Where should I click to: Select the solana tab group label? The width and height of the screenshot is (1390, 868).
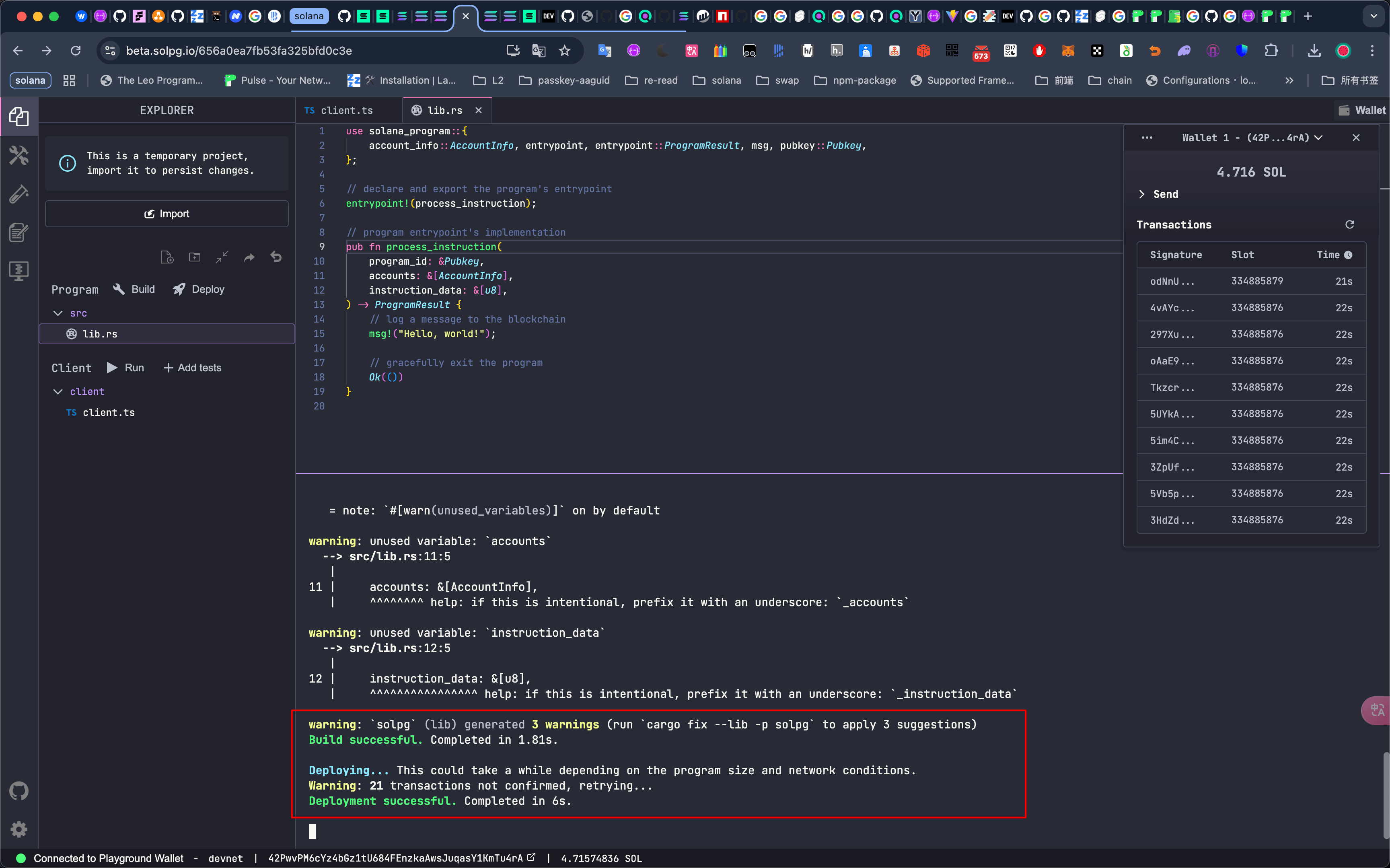coord(309,16)
